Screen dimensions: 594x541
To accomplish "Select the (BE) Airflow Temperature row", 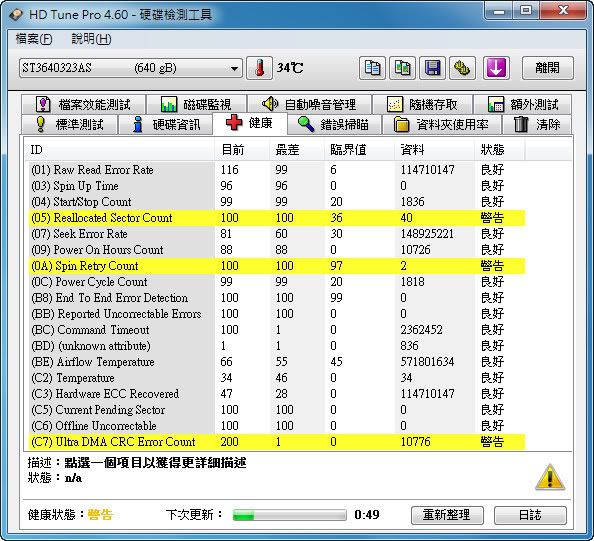I will (x=277, y=362).
